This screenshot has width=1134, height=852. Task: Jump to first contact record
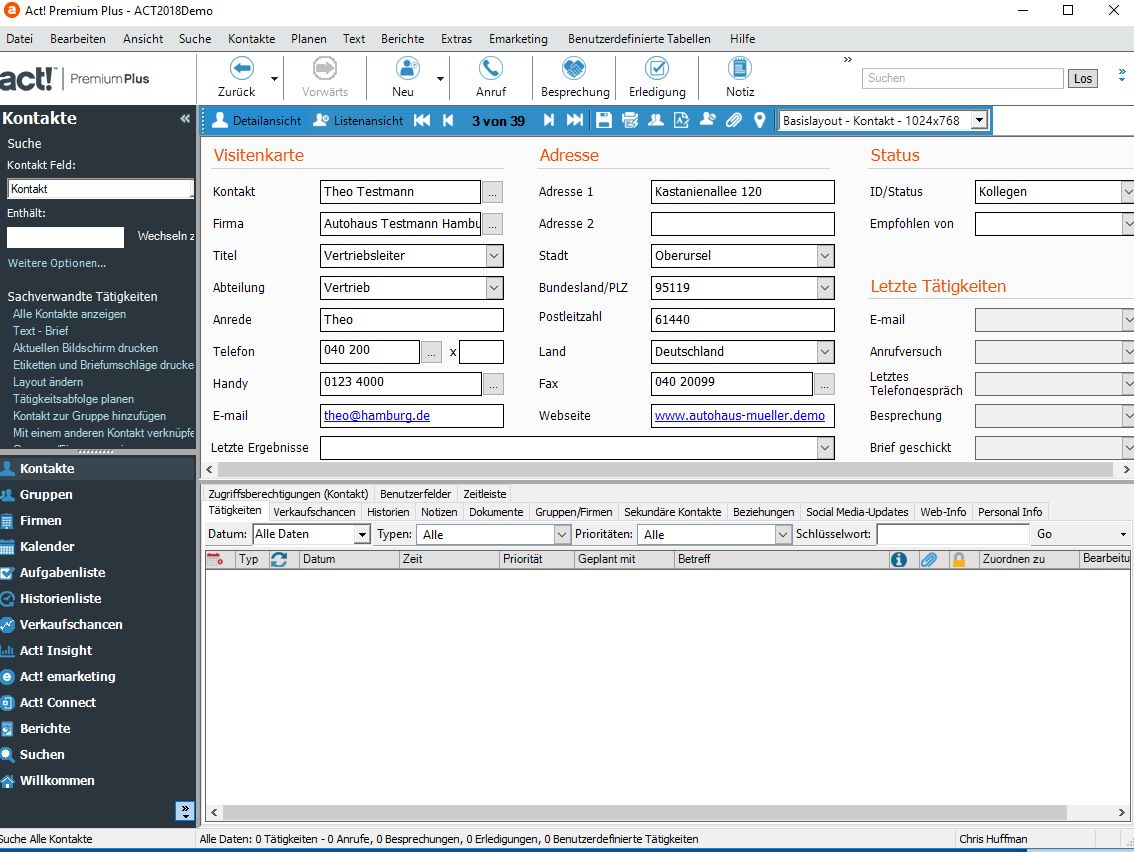pos(422,121)
